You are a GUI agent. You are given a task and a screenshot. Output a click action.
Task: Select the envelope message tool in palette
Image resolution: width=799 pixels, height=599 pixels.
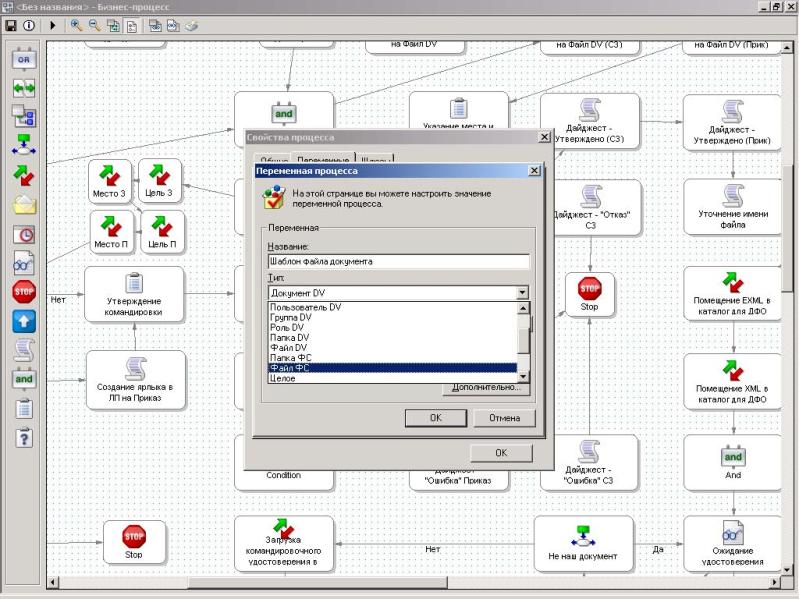pyautogui.click(x=24, y=205)
